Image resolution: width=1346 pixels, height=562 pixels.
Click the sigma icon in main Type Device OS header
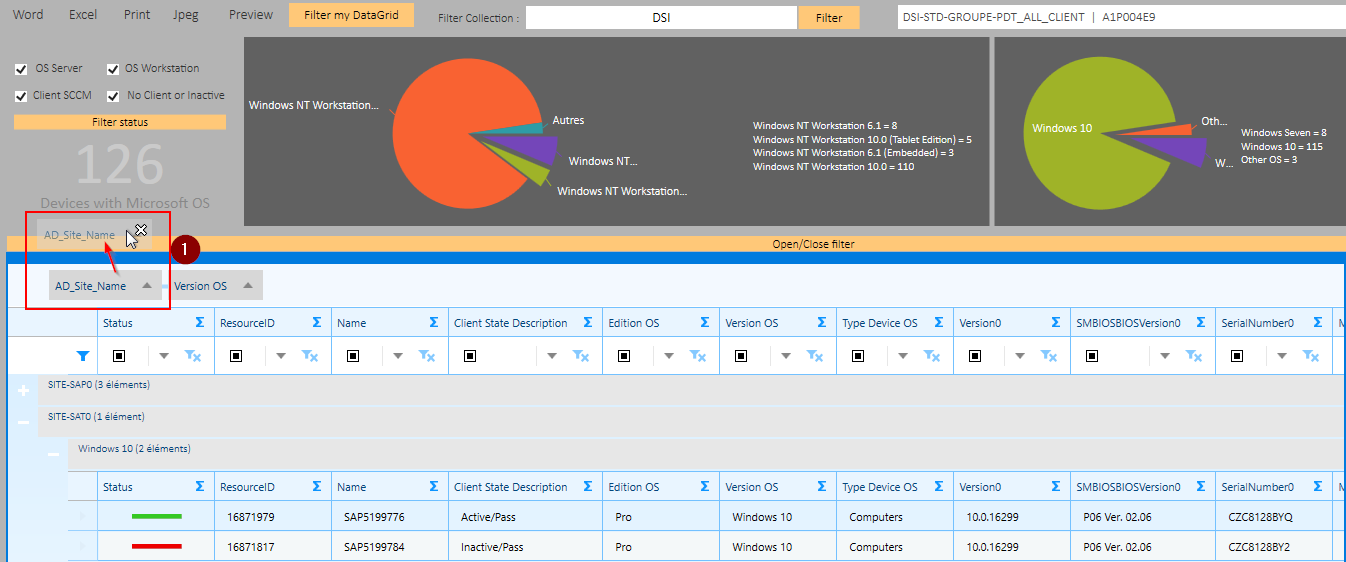click(939, 322)
